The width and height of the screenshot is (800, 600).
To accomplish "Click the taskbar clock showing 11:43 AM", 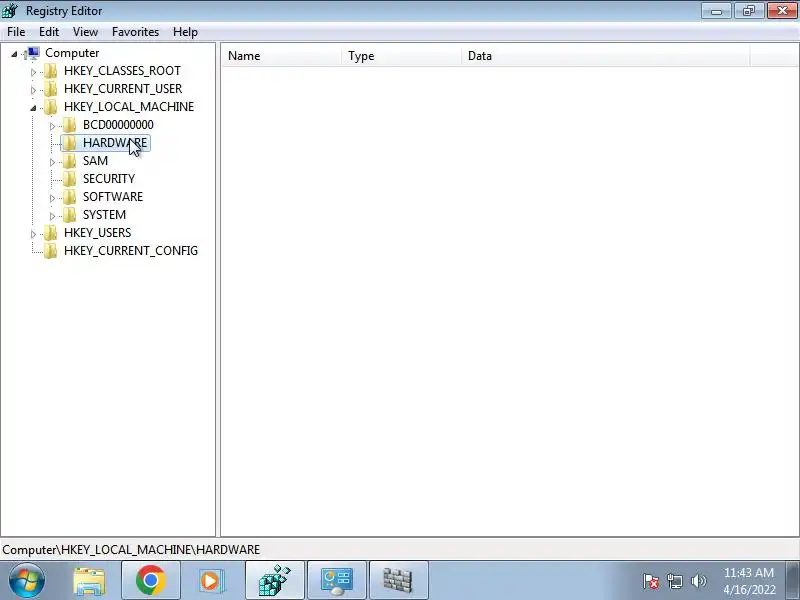I will [749, 581].
